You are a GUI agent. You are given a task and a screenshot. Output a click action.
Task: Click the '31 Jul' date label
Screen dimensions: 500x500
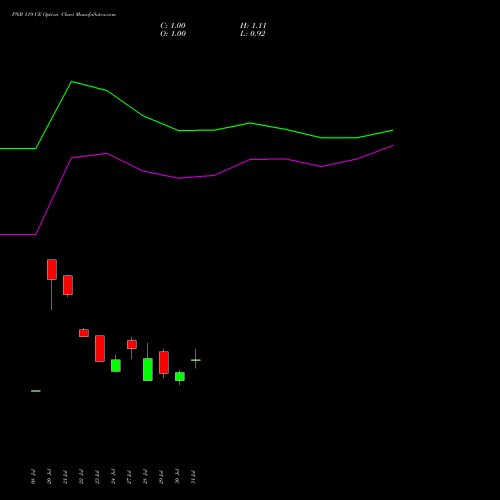[x=193, y=477]
